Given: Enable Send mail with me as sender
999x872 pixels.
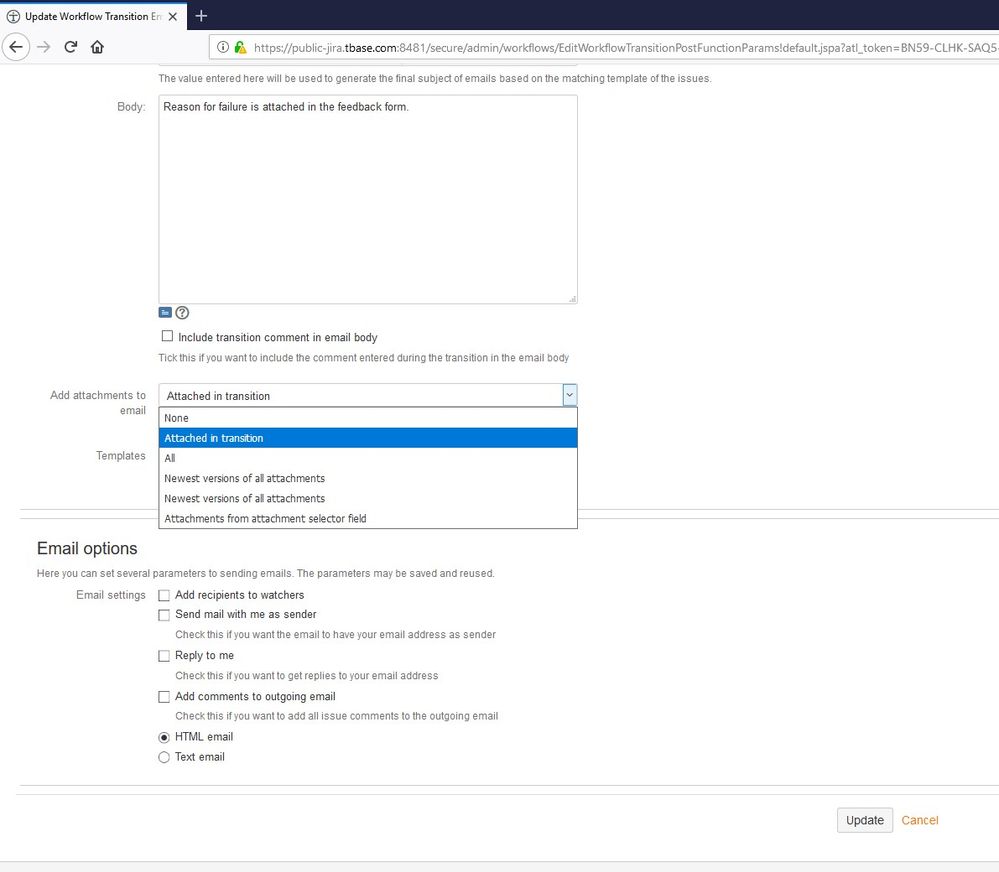Looking at the screenshot, I should pyautogui.click(x=164, y=615).
